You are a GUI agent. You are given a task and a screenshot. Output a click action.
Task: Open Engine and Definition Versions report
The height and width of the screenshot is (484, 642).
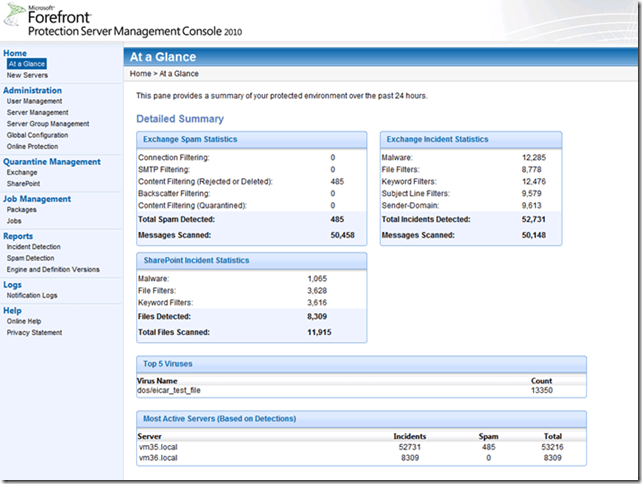(x=53, y=269)
